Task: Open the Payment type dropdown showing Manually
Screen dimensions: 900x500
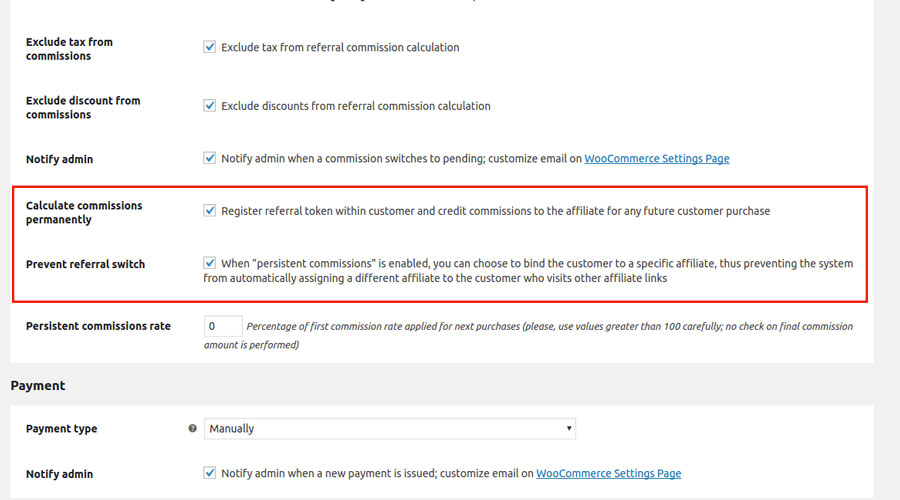Action: point(390,429)
